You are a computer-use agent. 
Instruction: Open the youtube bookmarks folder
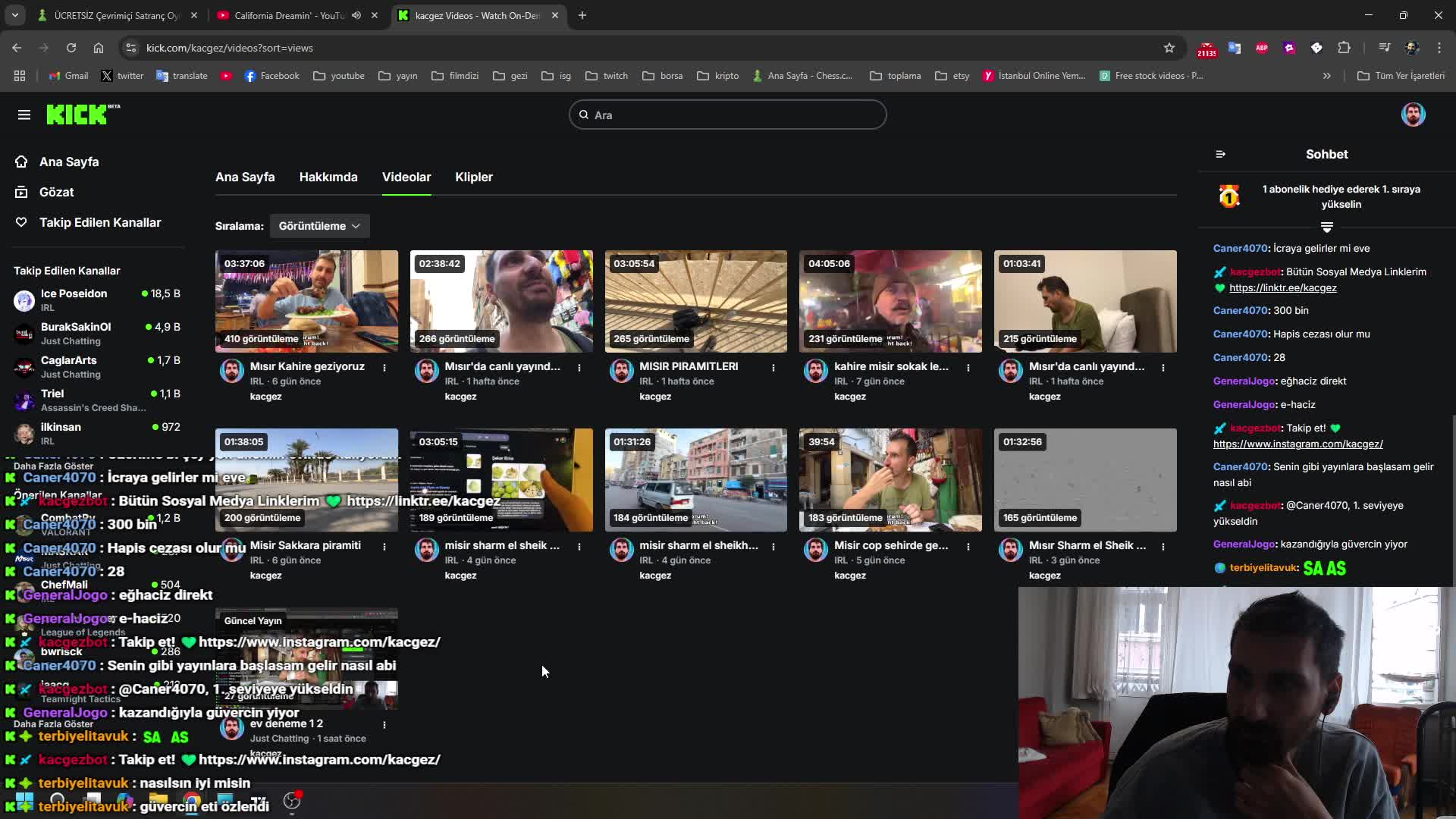click(x=339, y=76)
